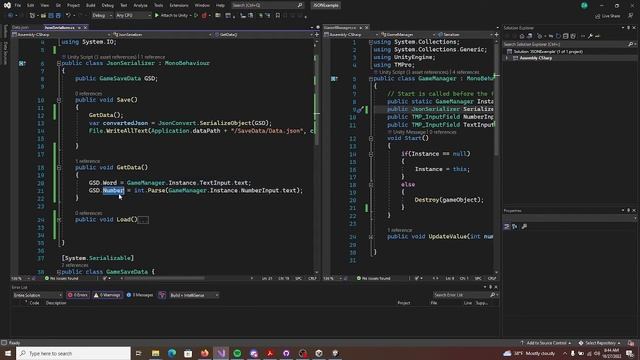Open the JsonSerializer type dropdown
Image resolution: width=640 pixels, height=360 pixels.
[x=162, y=35]
